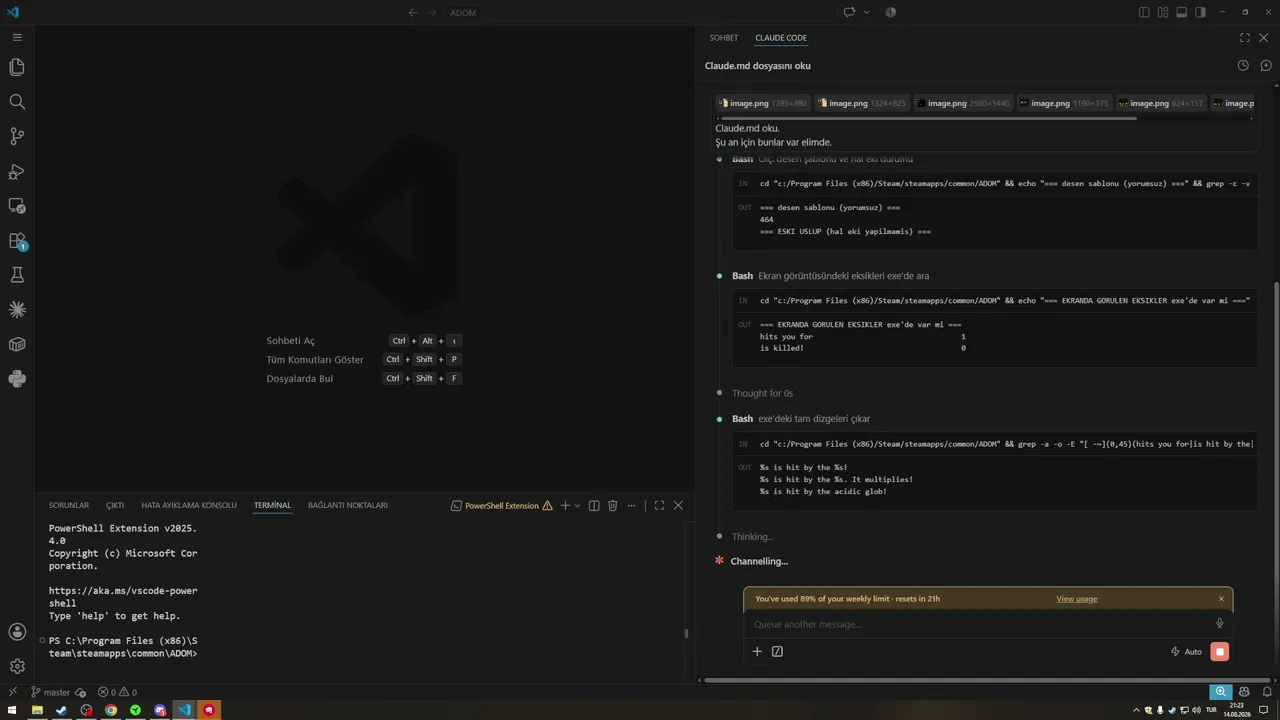Toggle the zoom indicator in status bar
Image resolution: width=1280 pixels, height=720 pixels.
[1220, 692]
